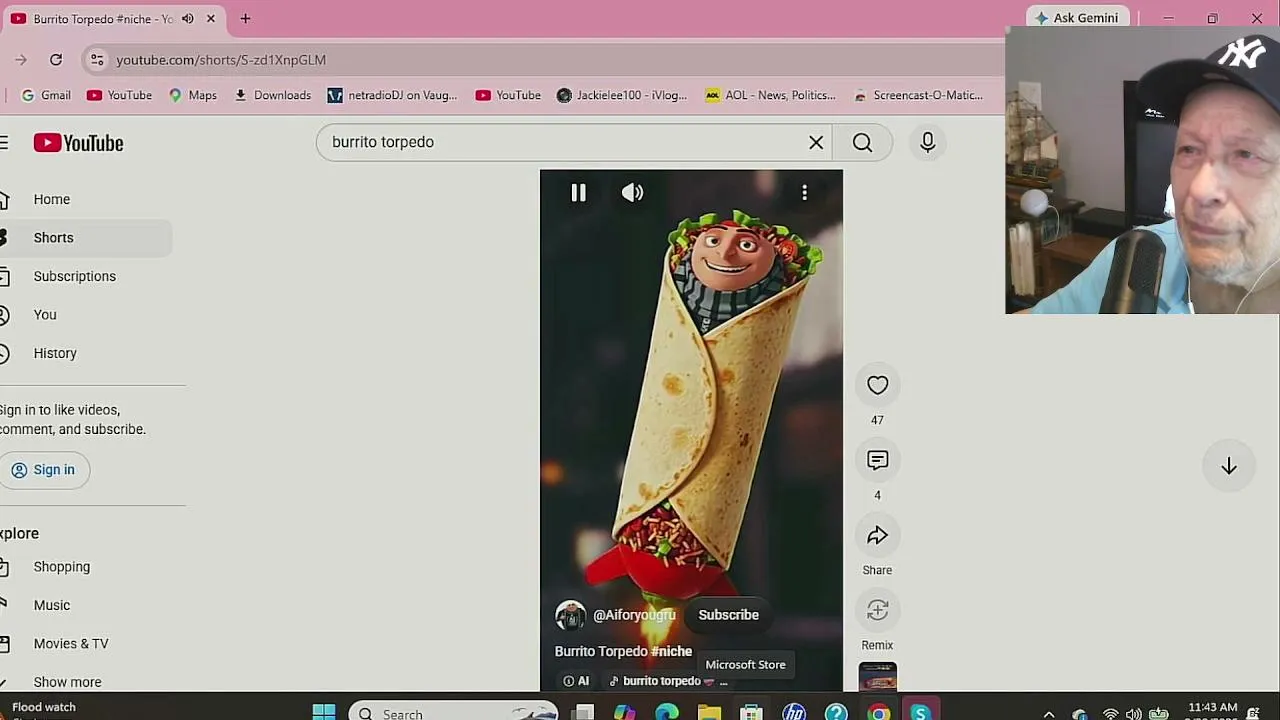Open the You section in the sidebar
The height and width of the screenshot is (720, 1280).
click(x=45, y=315)
